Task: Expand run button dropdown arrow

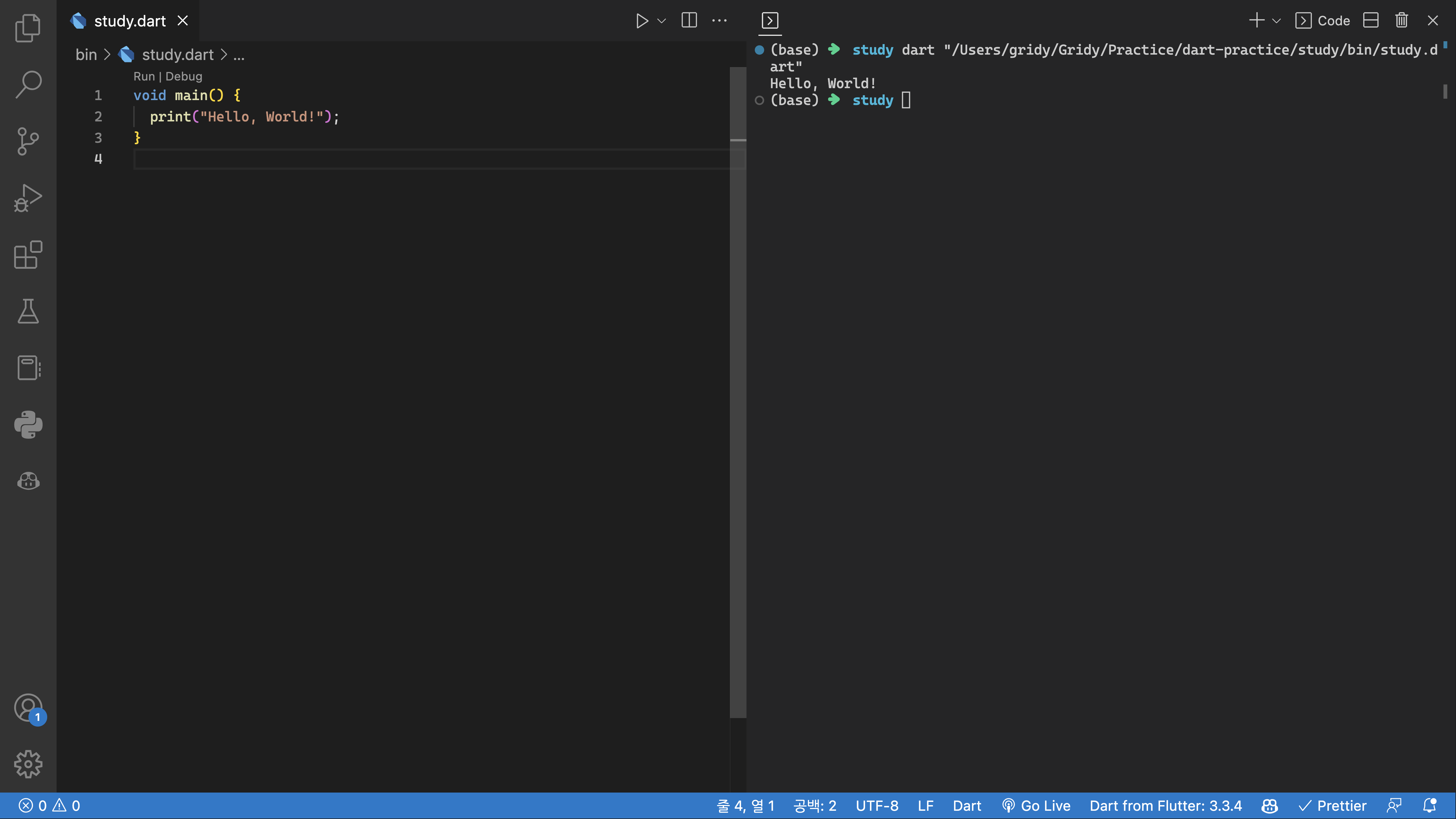Action: click(x=661, y=21)
